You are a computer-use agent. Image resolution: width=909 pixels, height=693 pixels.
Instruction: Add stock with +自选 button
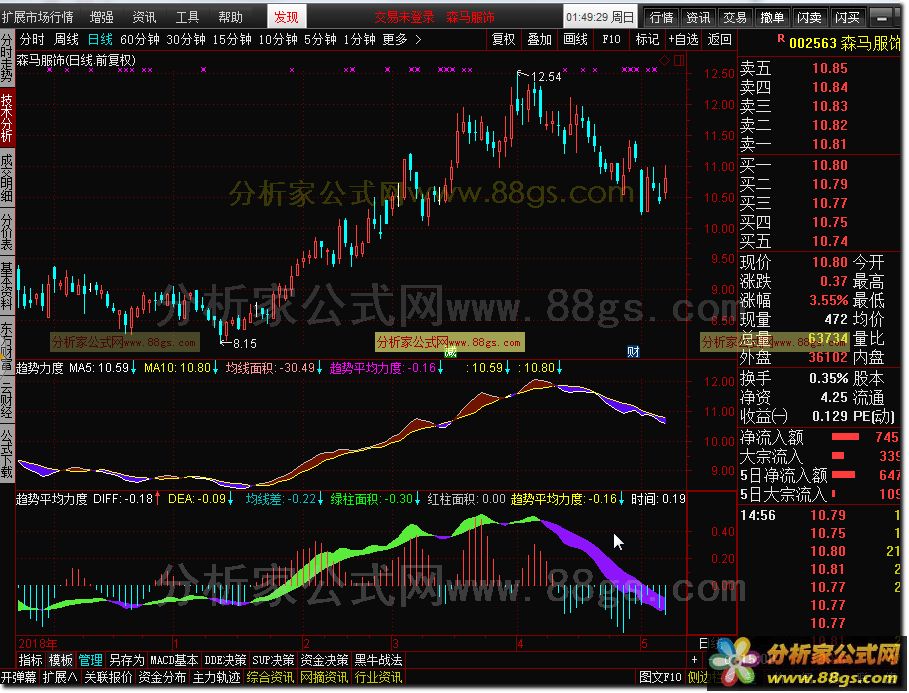pyautogui.click(x=683, y=39)
